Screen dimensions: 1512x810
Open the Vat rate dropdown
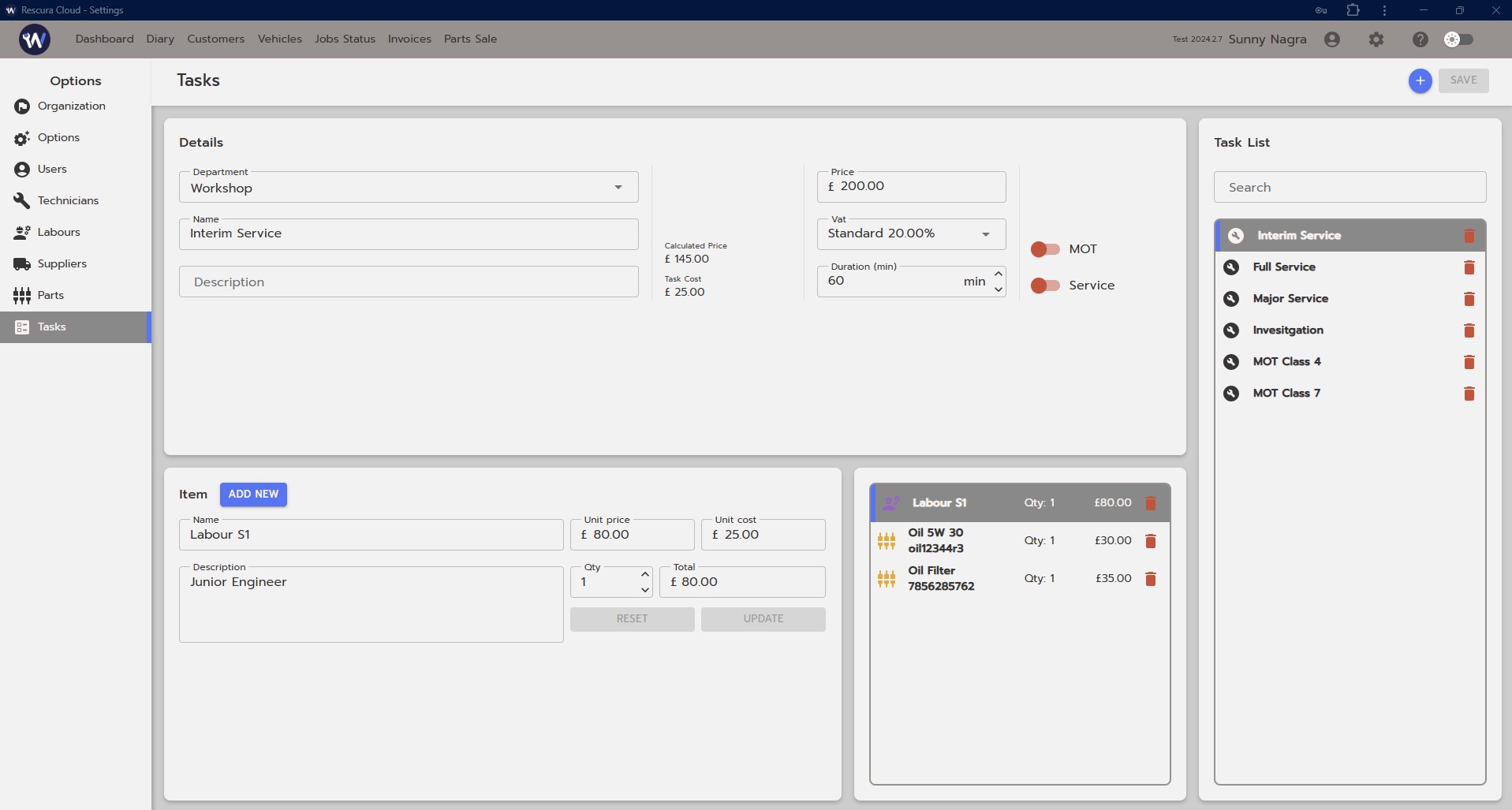point(911,234)
